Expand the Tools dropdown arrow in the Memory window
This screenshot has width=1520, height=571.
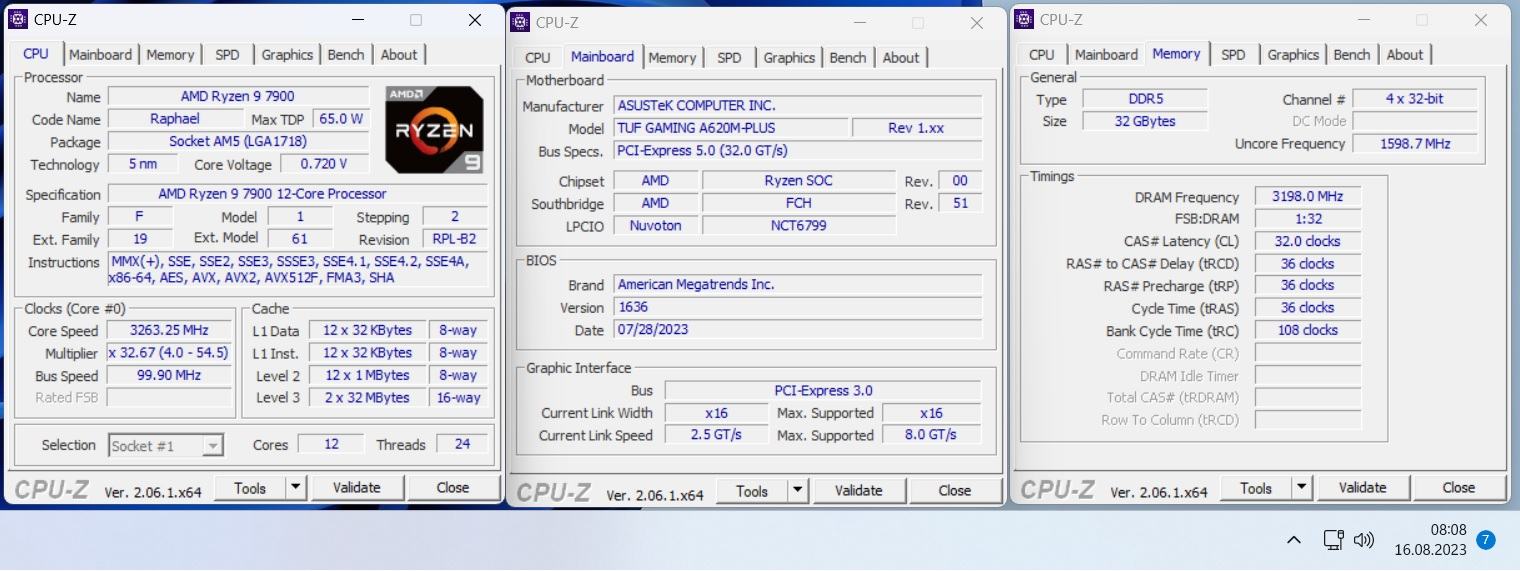(x=1301, y=488)
